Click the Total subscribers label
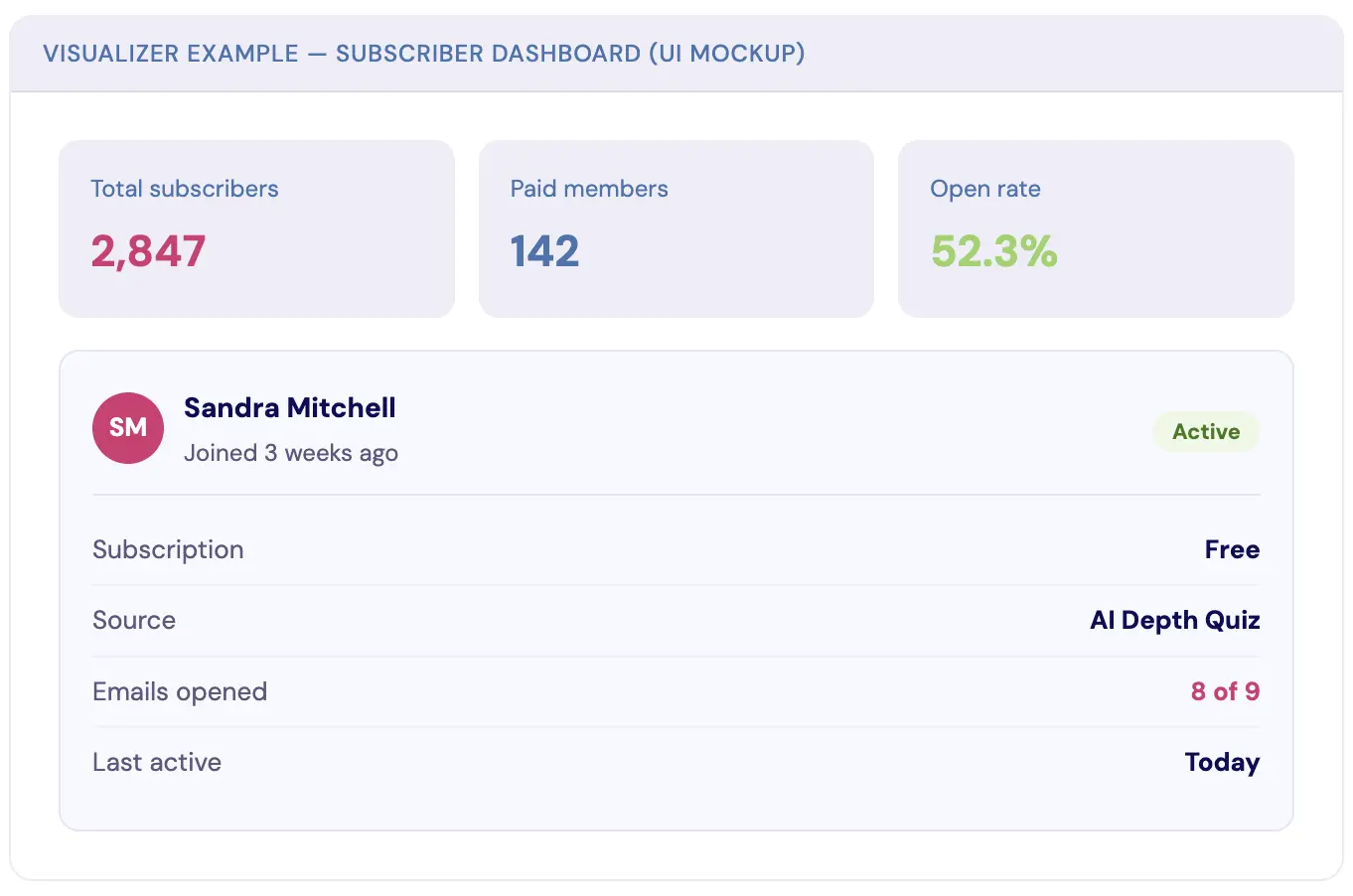This screenshot has width=1353, height=896. [x=185, y=189]
